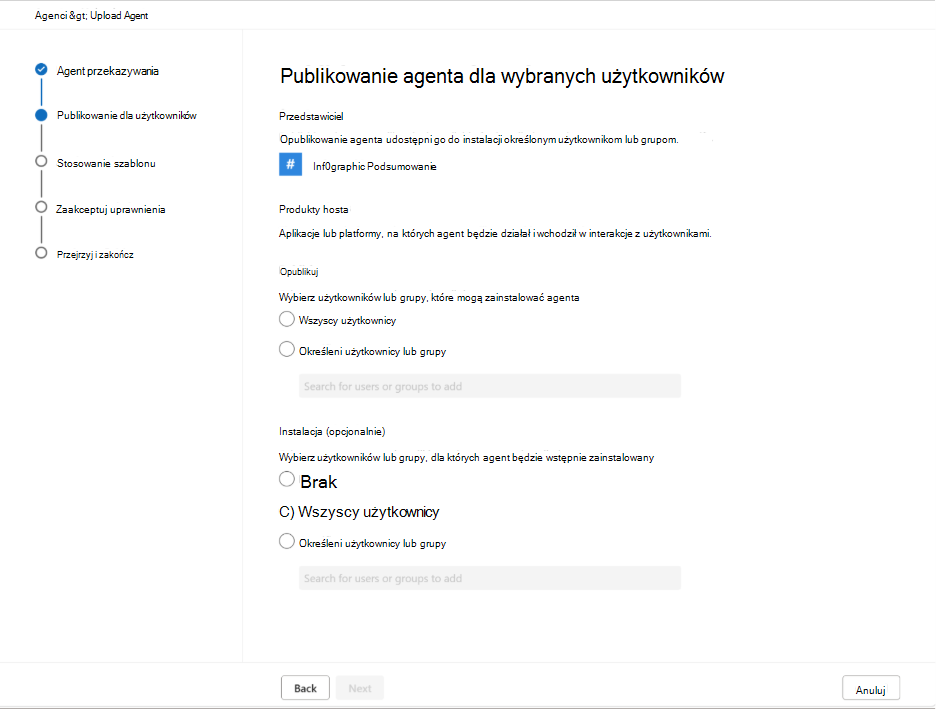
Task: Jump to Zaakceptuj uprawnienia step
Action: tap(110, 209)
